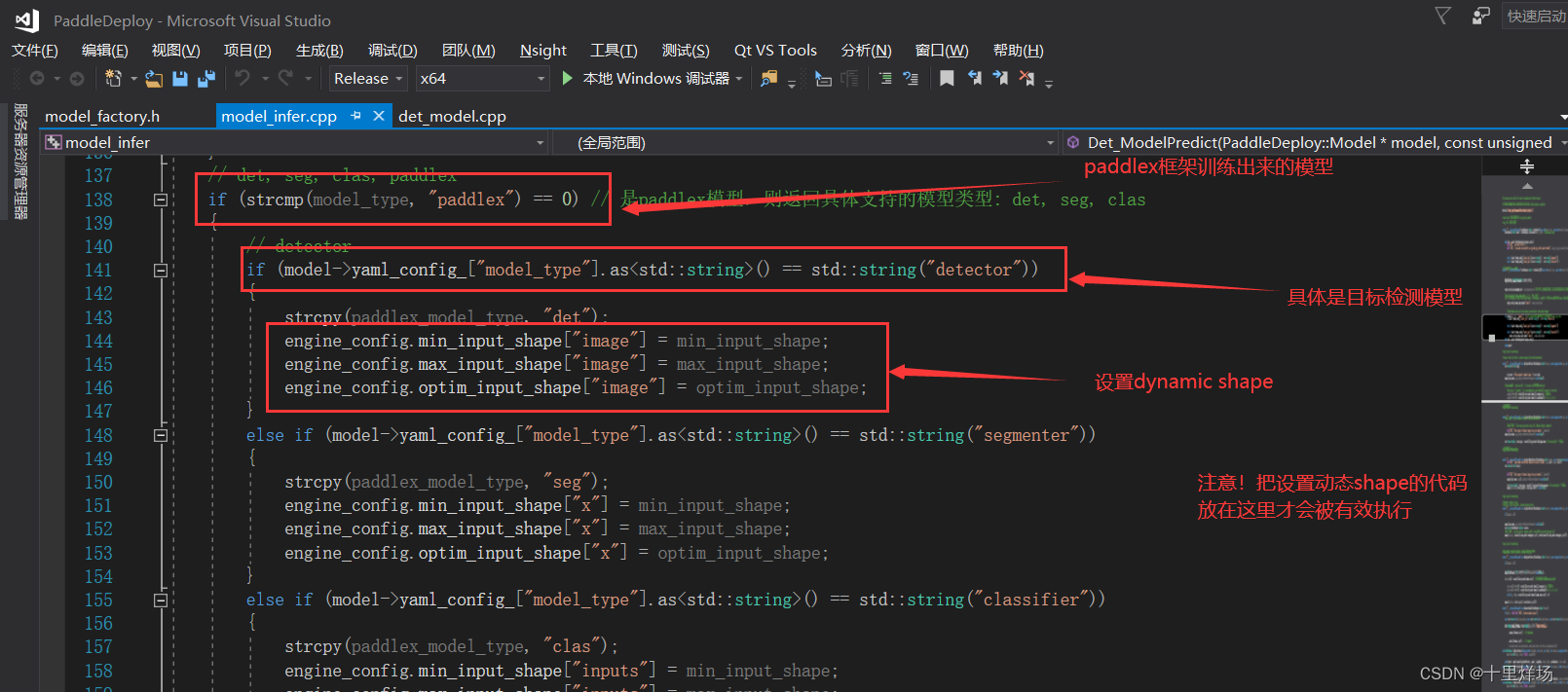Open the 调试(D) debug menu
1568x692 pixels.
click(392, 51)
